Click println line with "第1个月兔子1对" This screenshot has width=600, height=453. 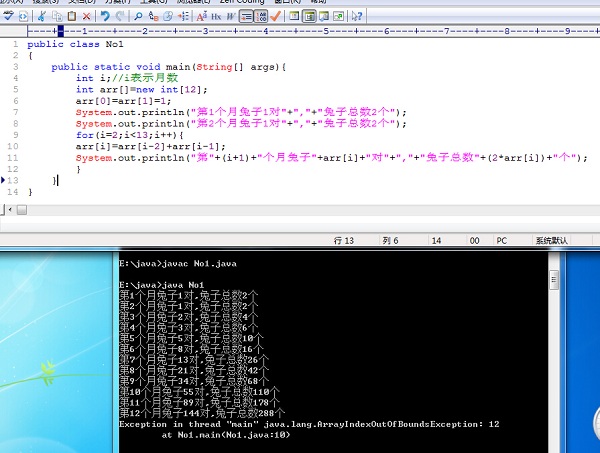click(241, 112)
